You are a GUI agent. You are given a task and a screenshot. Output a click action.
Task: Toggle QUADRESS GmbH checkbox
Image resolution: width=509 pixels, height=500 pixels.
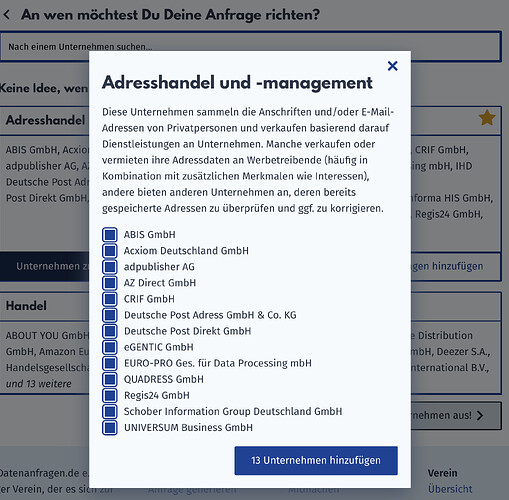(110, 379)
